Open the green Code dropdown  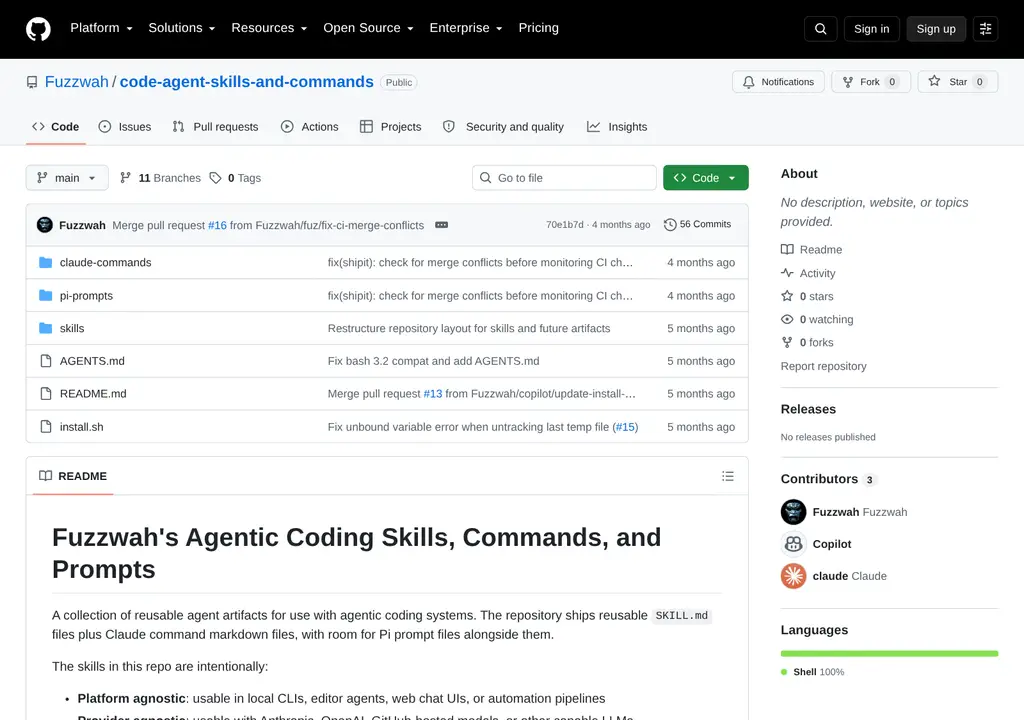705,178
